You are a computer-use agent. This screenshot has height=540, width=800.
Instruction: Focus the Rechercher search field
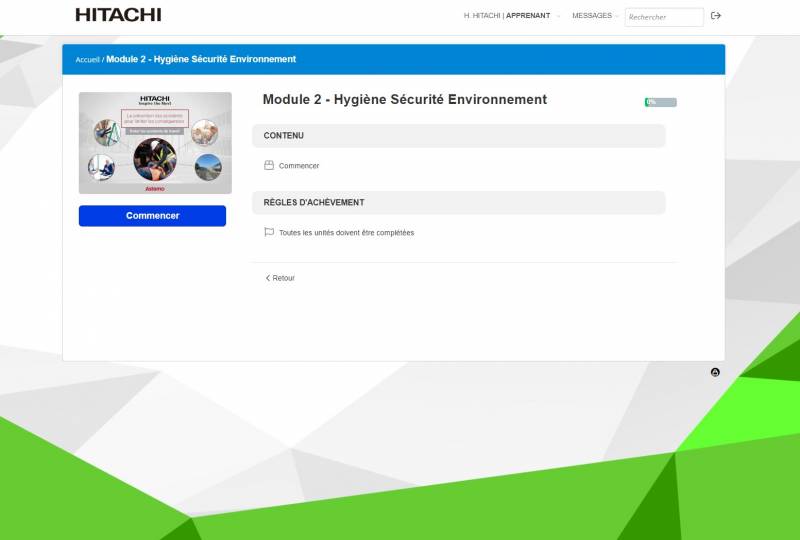tap(664, 17)
